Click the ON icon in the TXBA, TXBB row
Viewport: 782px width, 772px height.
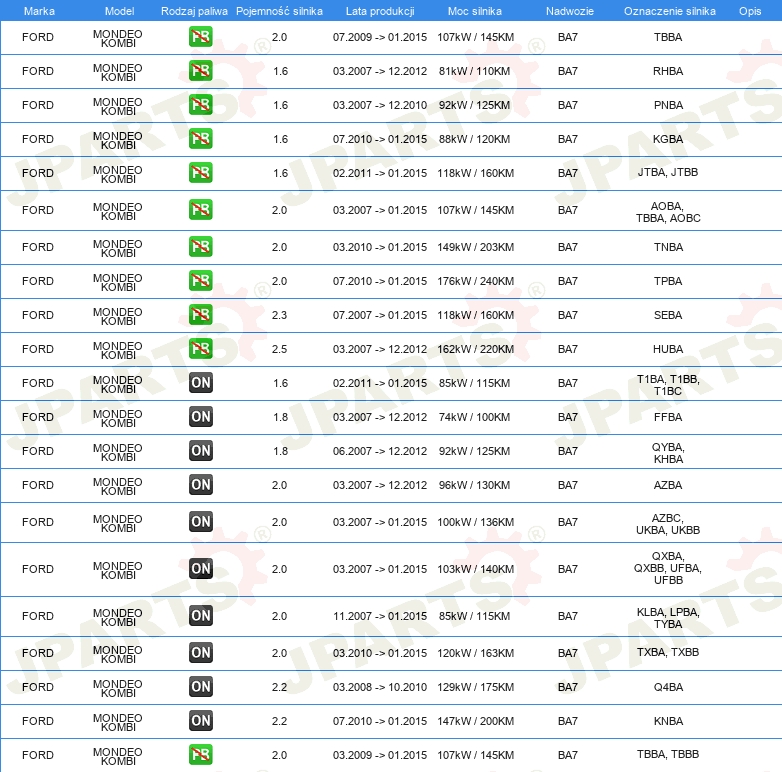pyautogui.click(x=201, y=653)
